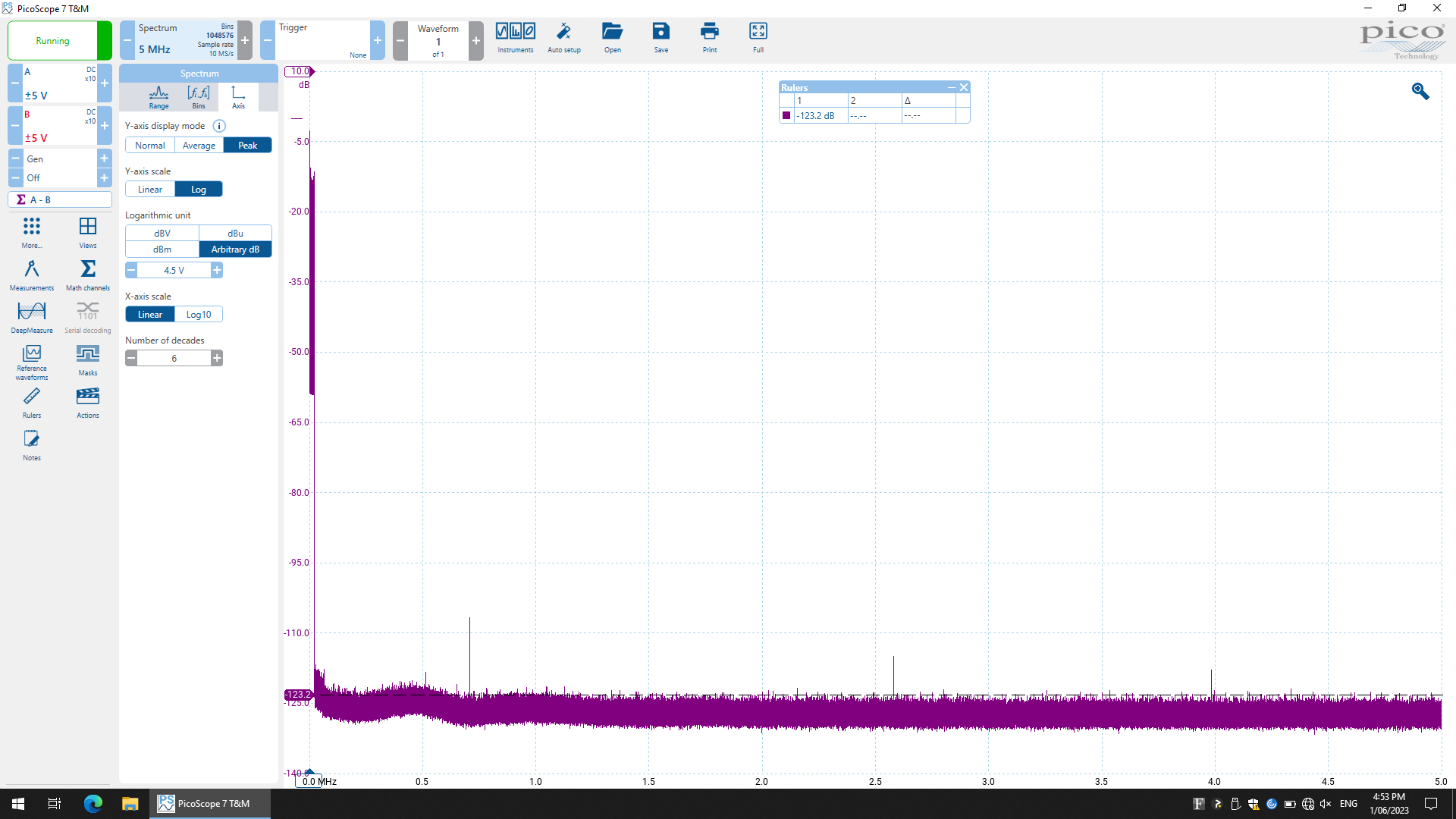This screenshot has width=1456, height=819.
Task: Click the Running capture button
Action: pos(52,41)
